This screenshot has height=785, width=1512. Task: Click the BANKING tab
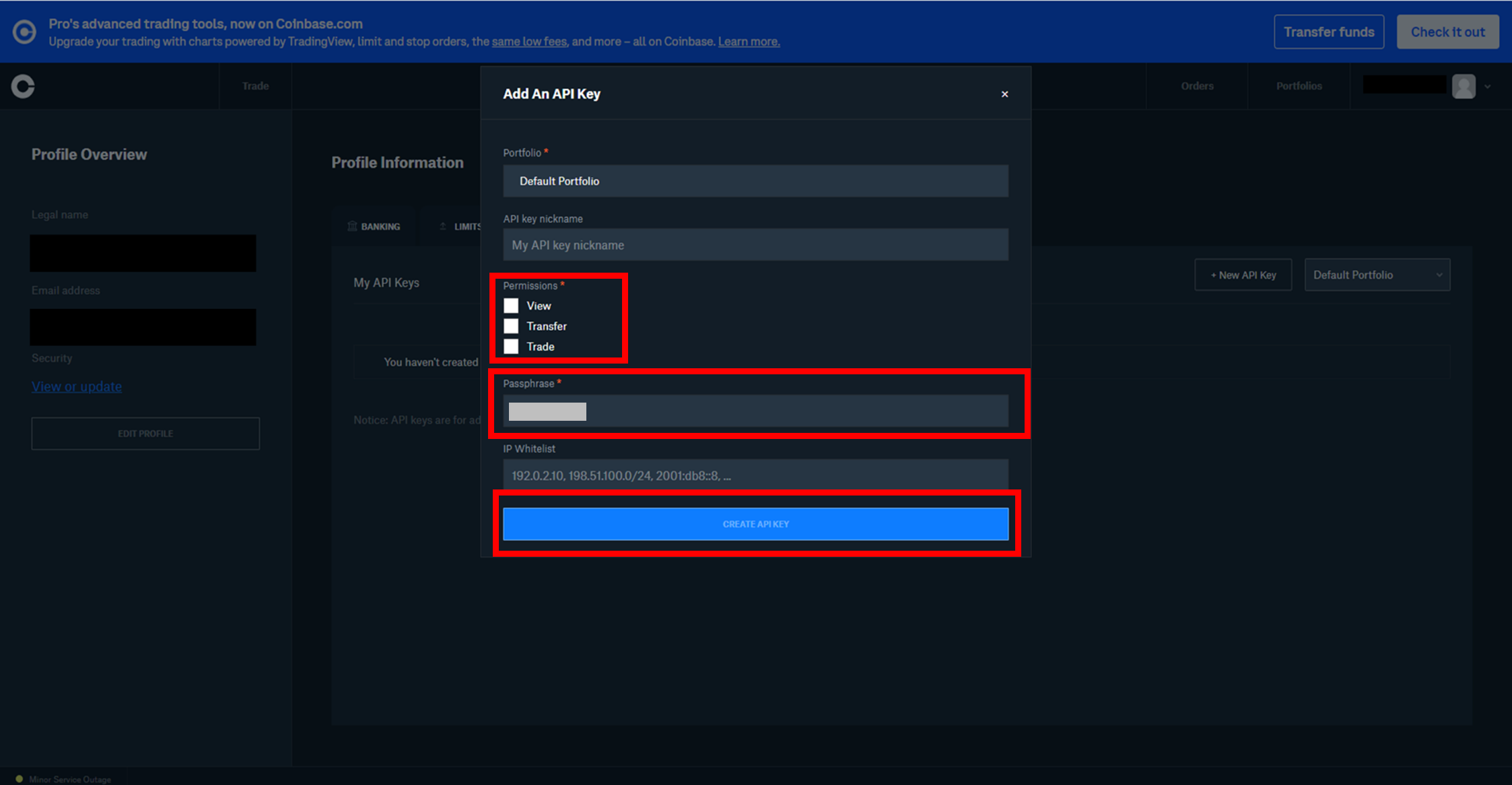[380, 226]
